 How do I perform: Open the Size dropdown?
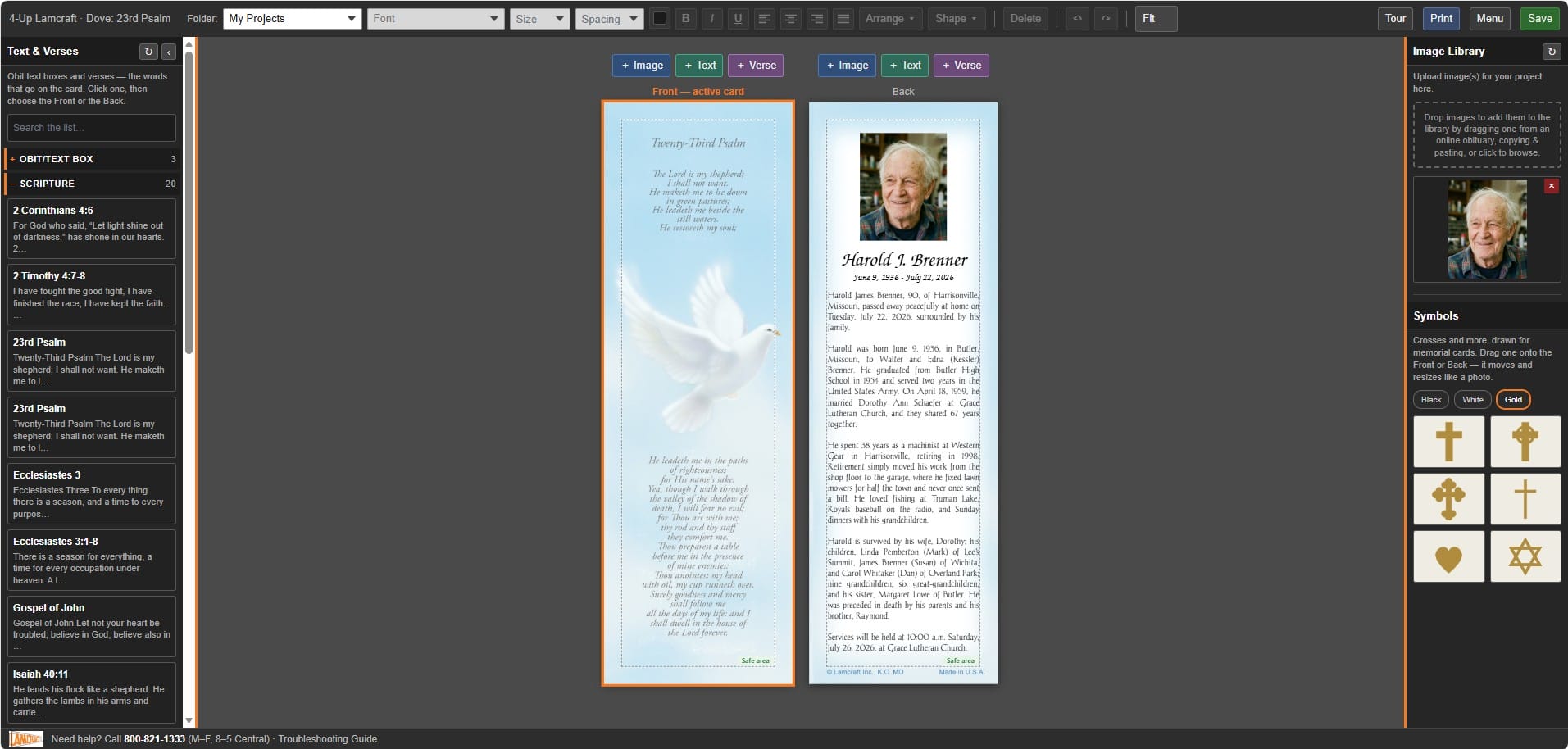(539, 18)
